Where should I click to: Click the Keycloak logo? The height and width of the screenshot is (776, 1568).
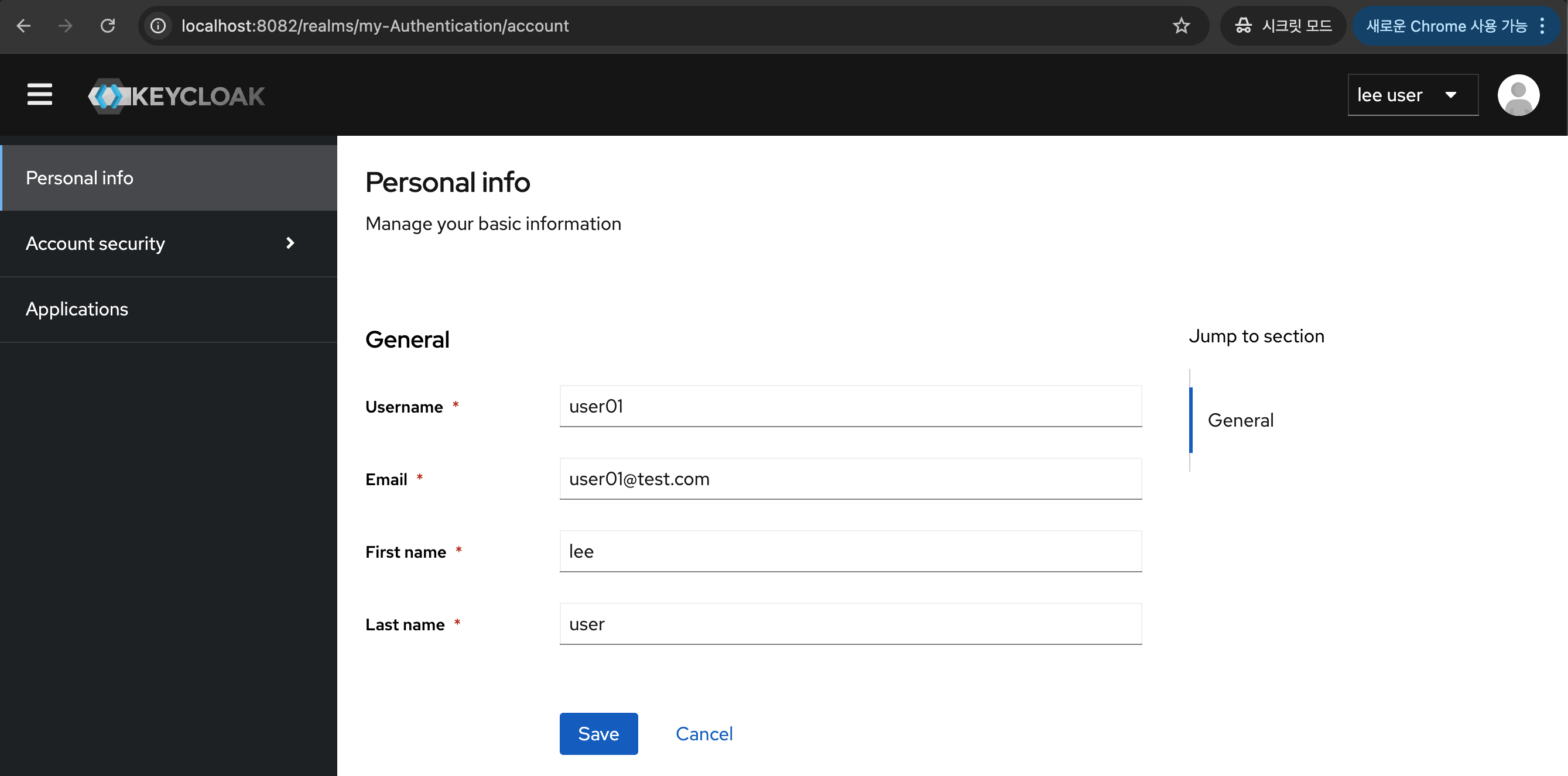click(x=176, y=95)
